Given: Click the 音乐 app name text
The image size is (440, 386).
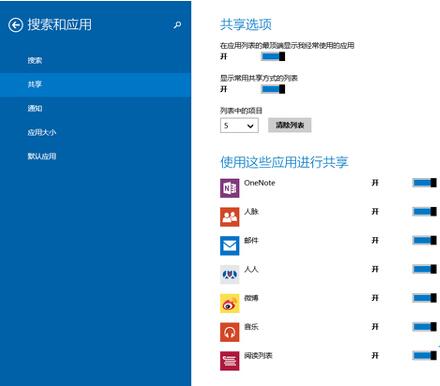Looking at the screenshot, I should (x=251, y=327).
